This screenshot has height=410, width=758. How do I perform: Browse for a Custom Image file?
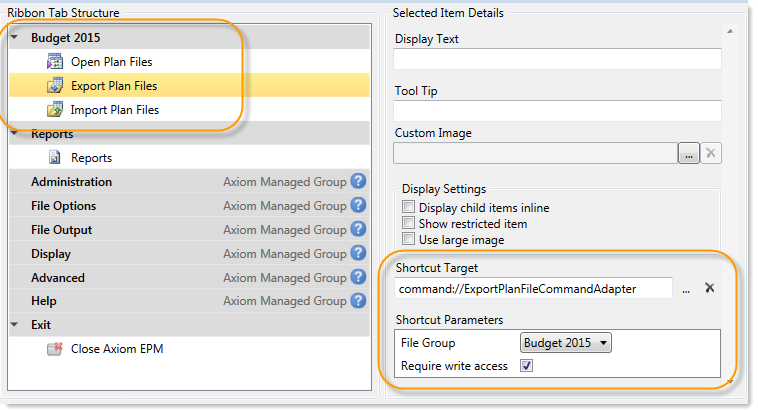689,153
